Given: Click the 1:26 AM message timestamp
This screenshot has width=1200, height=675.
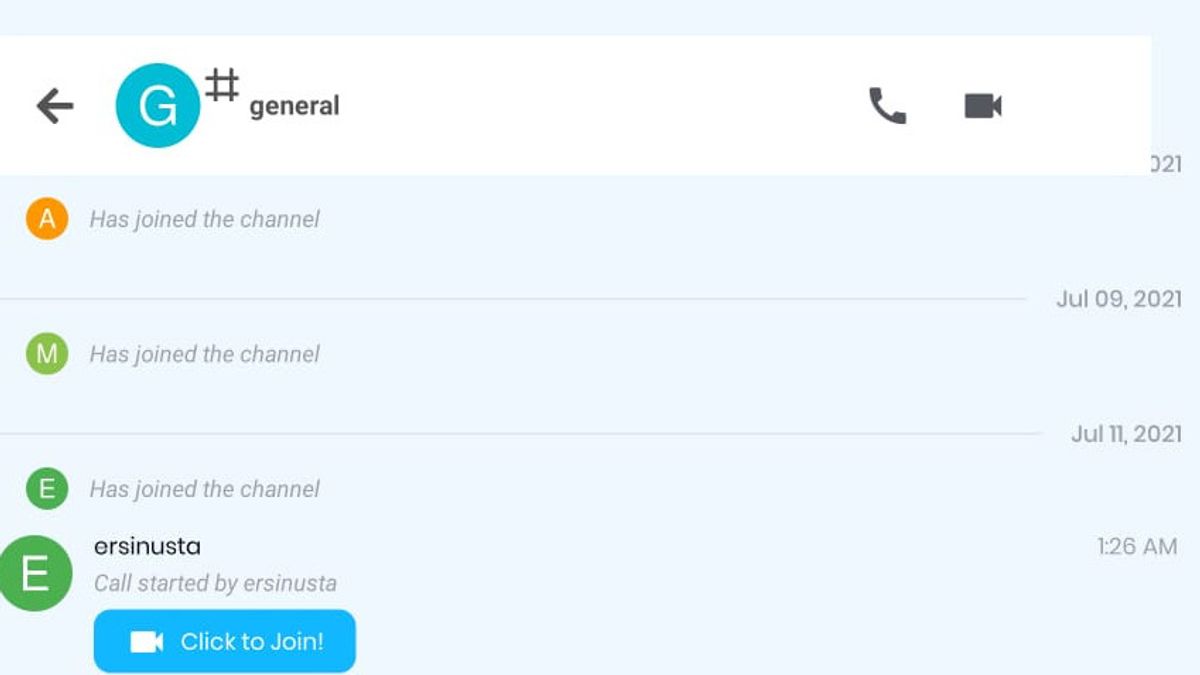Looking at the screenshot, I should (1137, 546).
